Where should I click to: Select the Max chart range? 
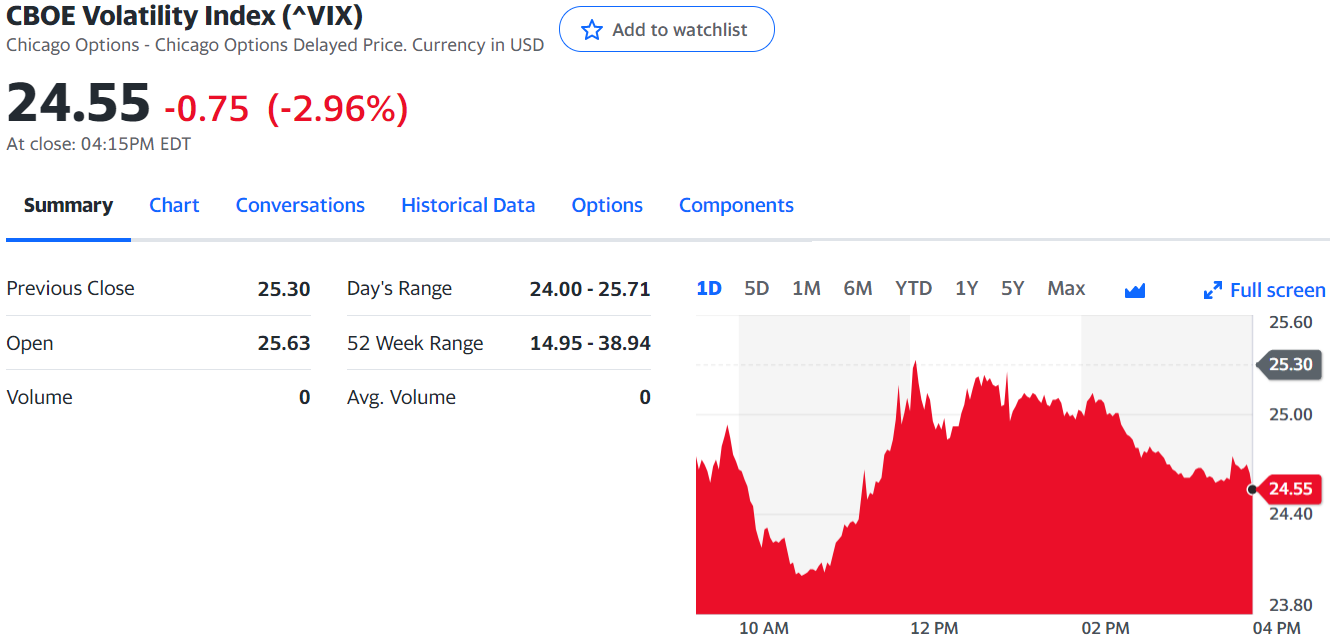(x=1066, y=288)
